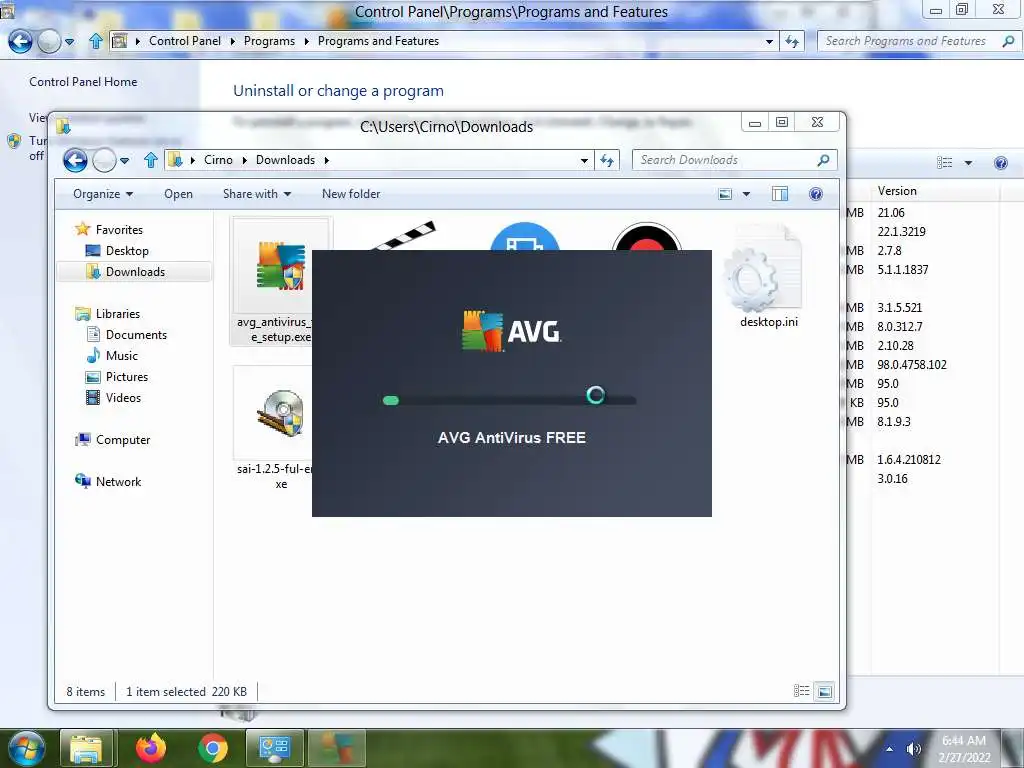Change view icon in Programs and Features
Image resolution: width=1024 pixels, height=768 pixels.
(944, 163)
